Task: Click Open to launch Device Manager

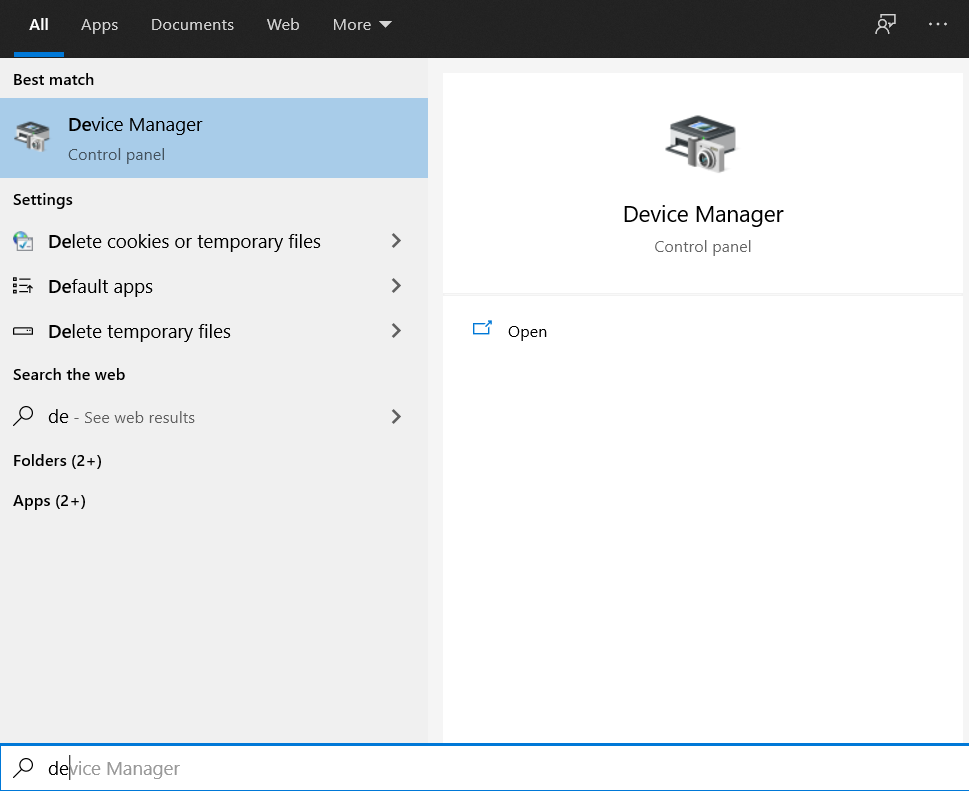Action: pos(526,332)
